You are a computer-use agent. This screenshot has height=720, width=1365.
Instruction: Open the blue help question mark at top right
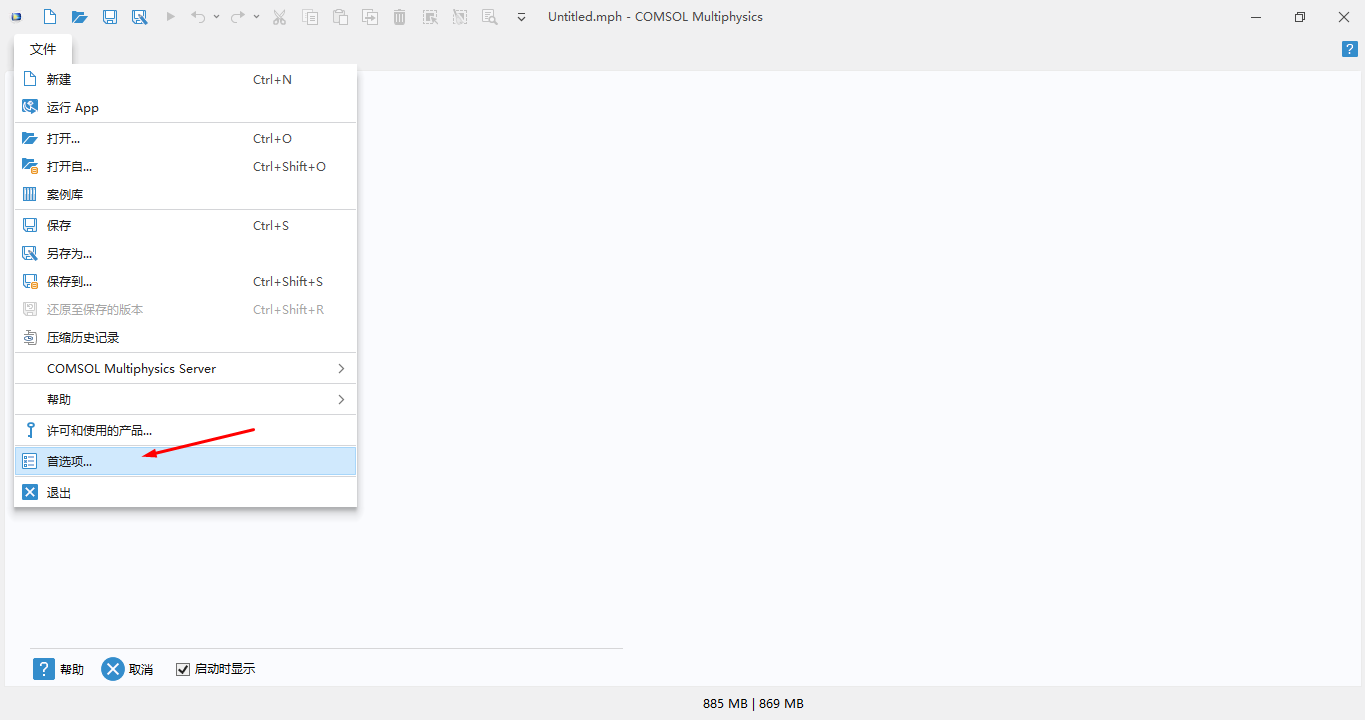click(x=1349, y=49)
